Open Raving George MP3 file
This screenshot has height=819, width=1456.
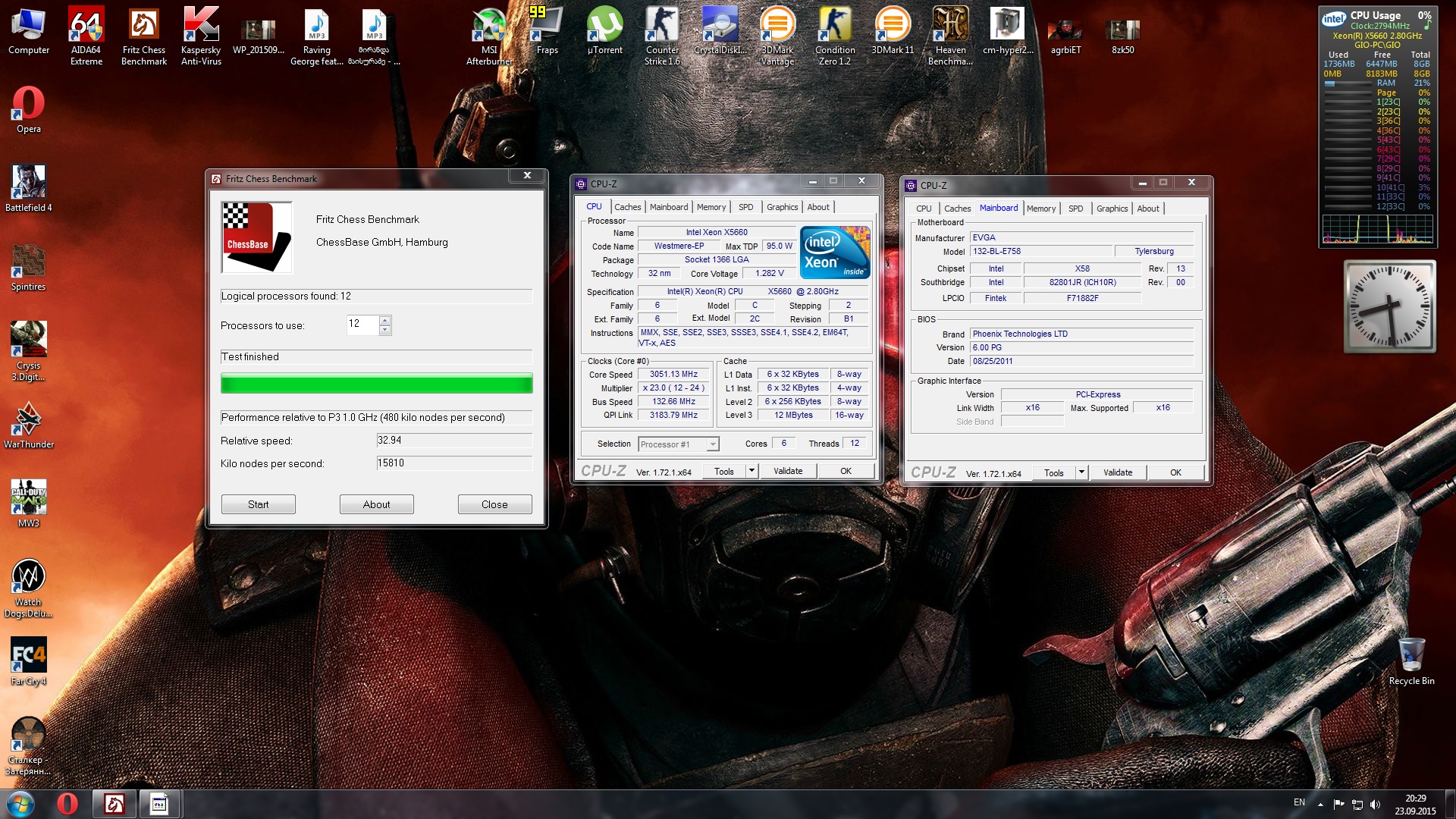[317, 36]
